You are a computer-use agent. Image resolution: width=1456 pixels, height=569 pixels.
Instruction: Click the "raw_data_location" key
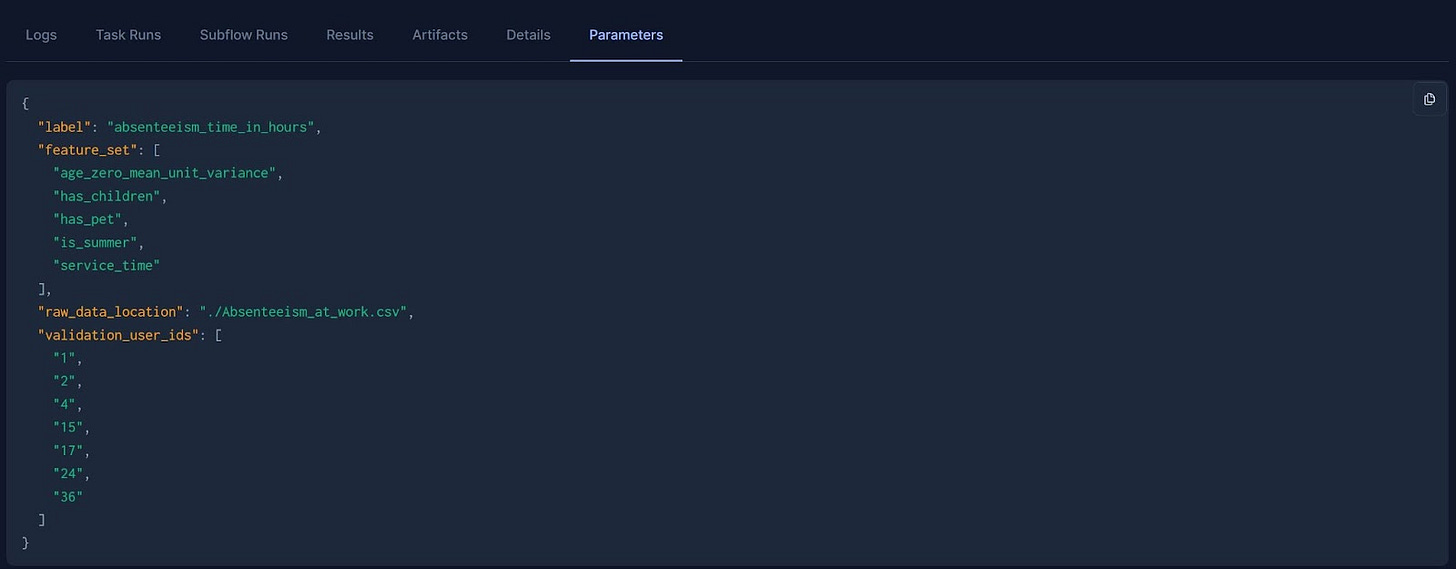pos(110,312)
